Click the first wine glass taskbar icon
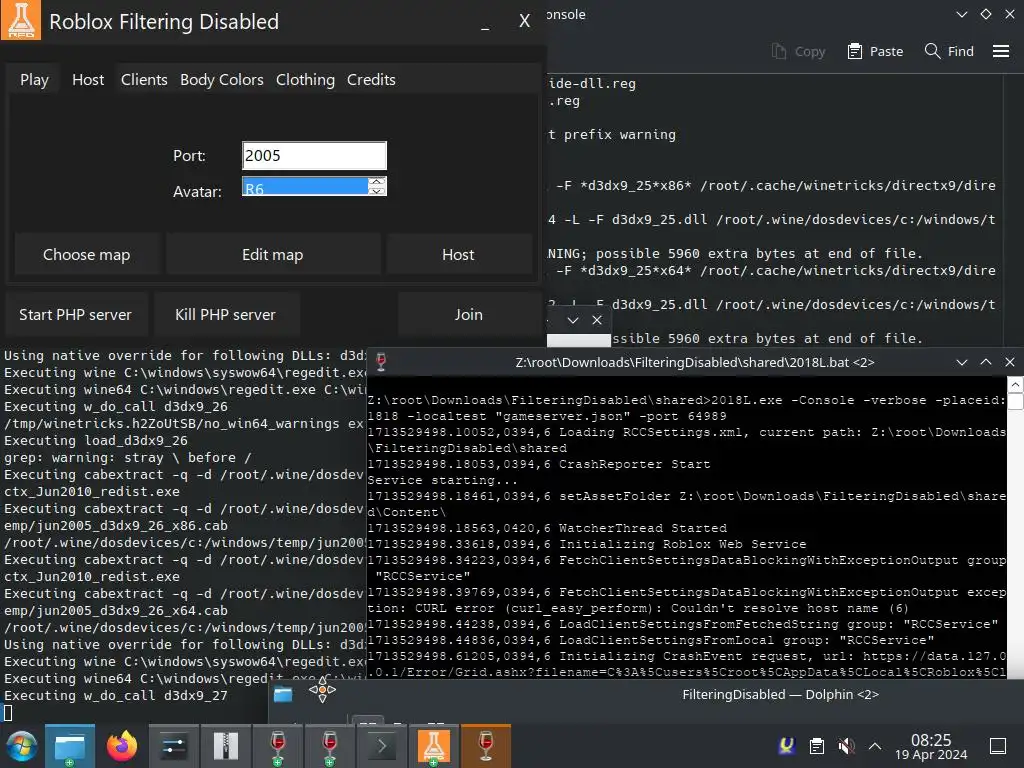Viewport: 1024px width, 768px height. pyautogui.click(x=278, y=746)
